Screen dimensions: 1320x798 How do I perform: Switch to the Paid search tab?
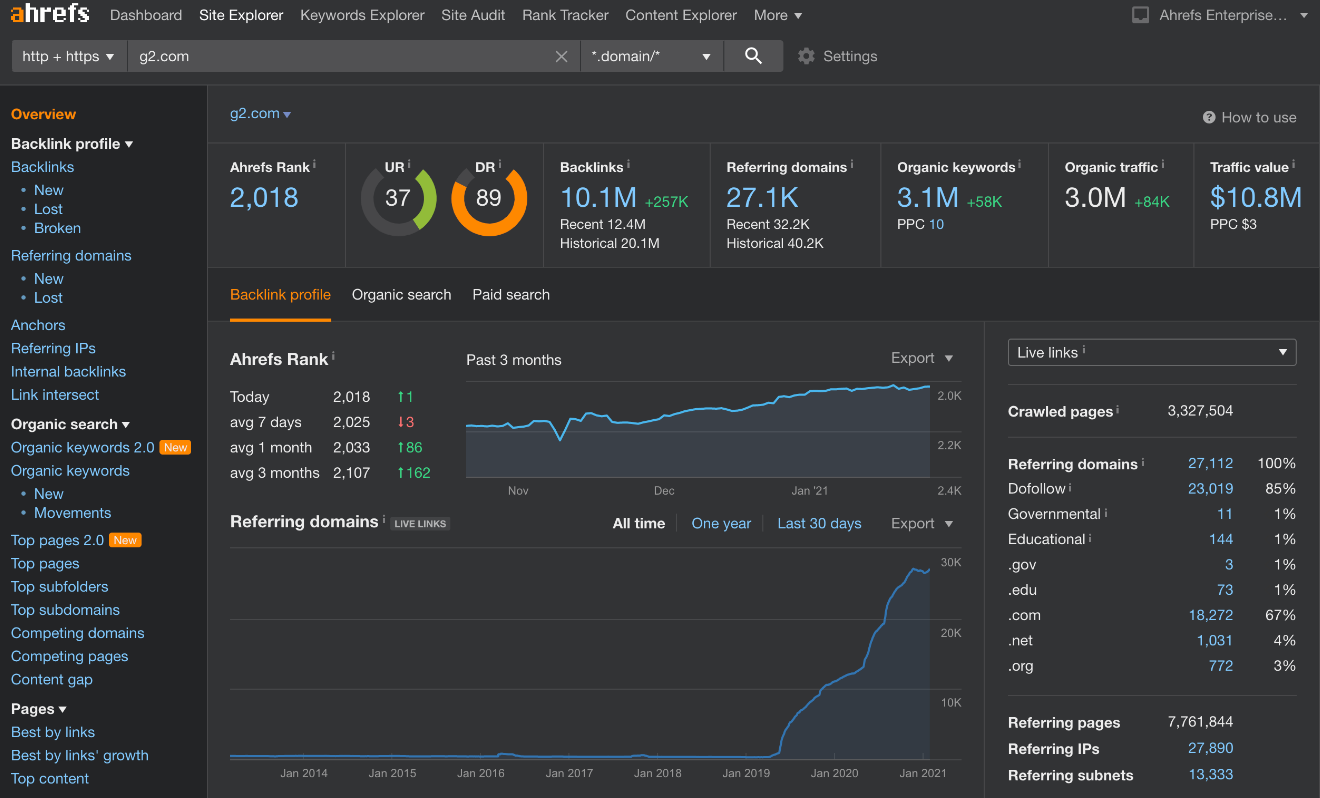click(511, 295)
